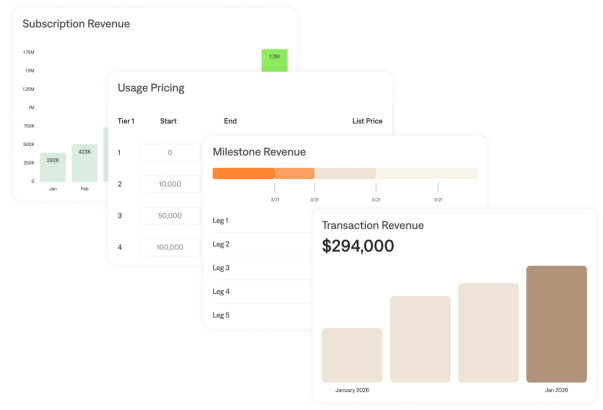Click the dark orange milestone progress segment
This screenshot has height=410, width=603.
(x=243, y=173)
